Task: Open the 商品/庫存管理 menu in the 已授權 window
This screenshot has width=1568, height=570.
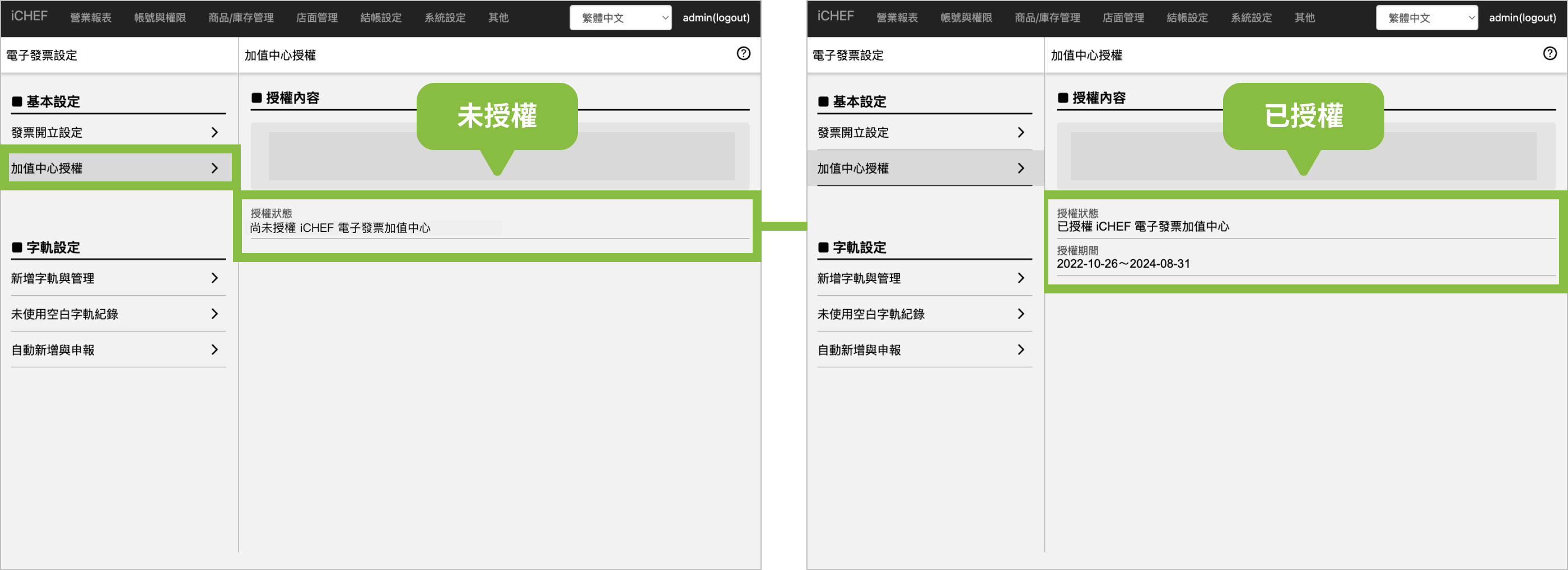Action: point(1047,18)
